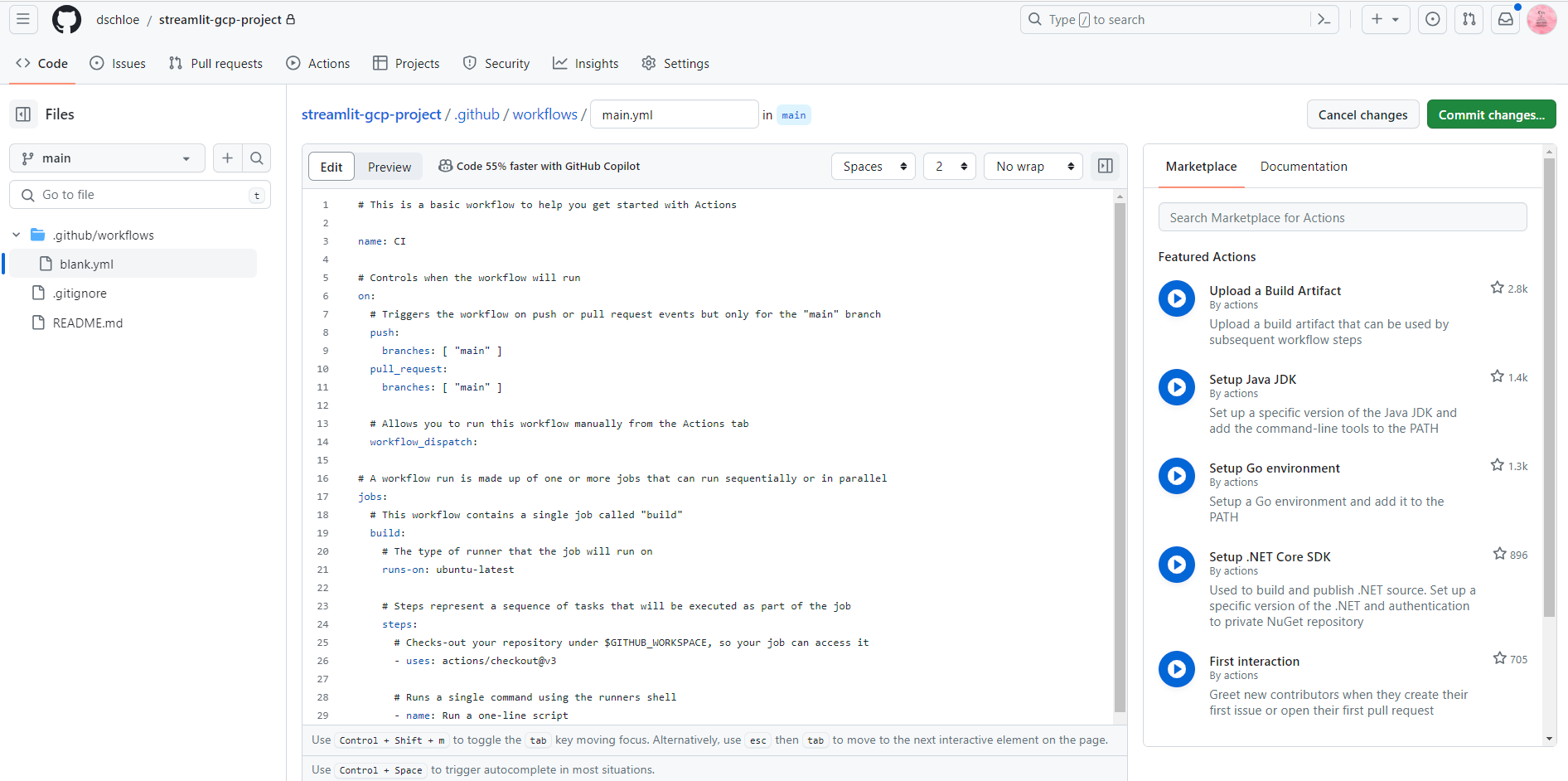This screenshot has width=1568, height=781.
Task: Click the First interaction play icon
Action: [x=1177, y=669]
